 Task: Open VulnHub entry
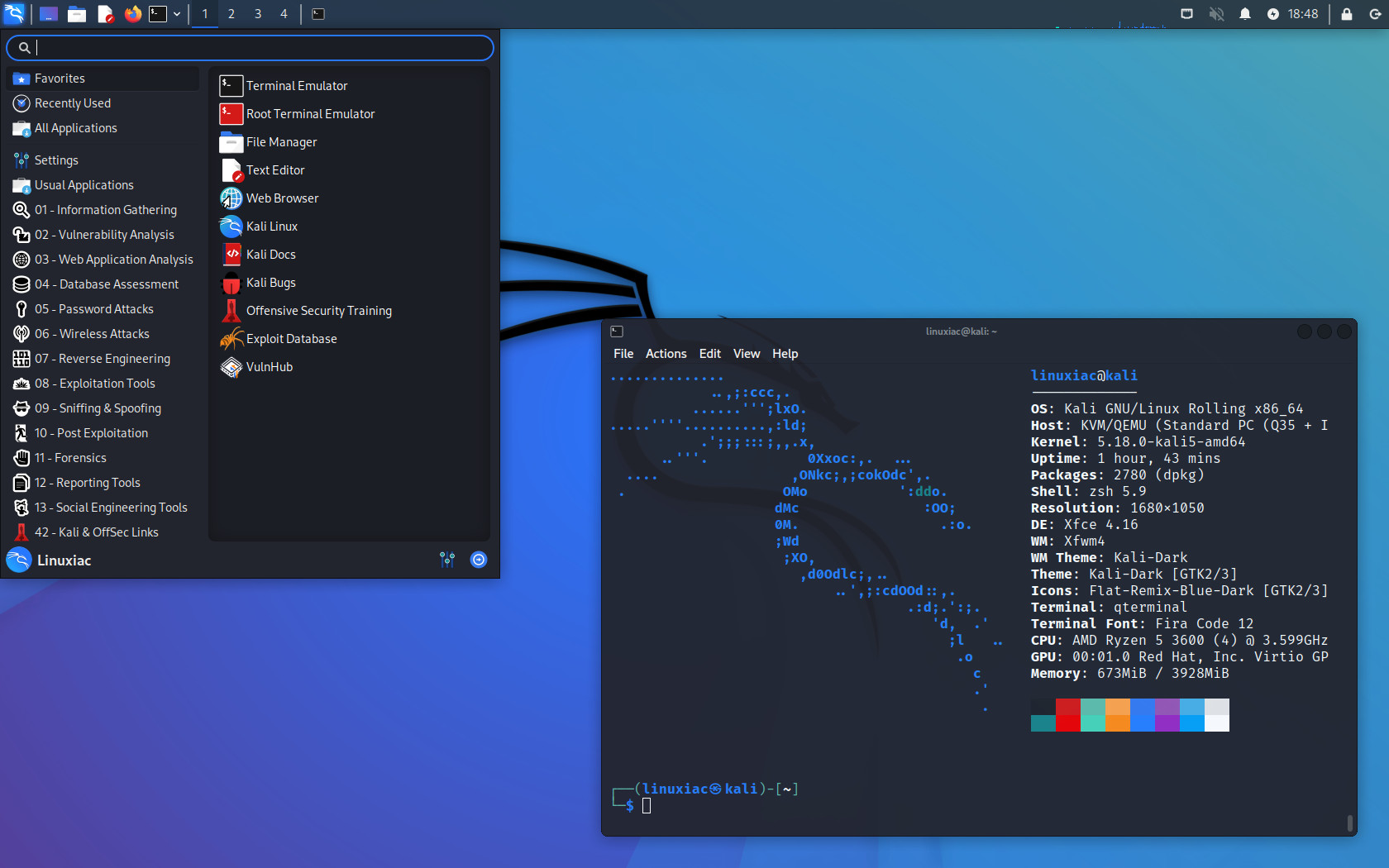(x=349, y=367)
